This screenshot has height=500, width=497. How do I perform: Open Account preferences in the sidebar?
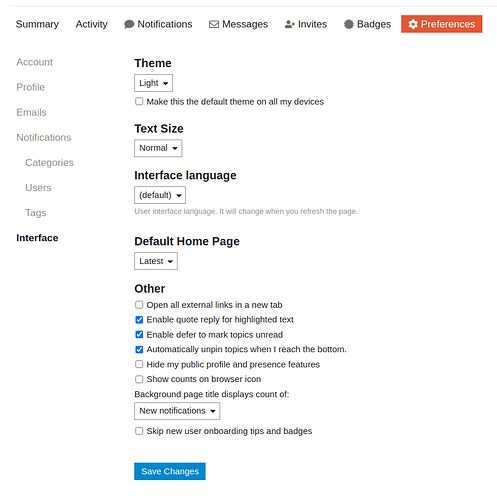click(x=35, y=62)
